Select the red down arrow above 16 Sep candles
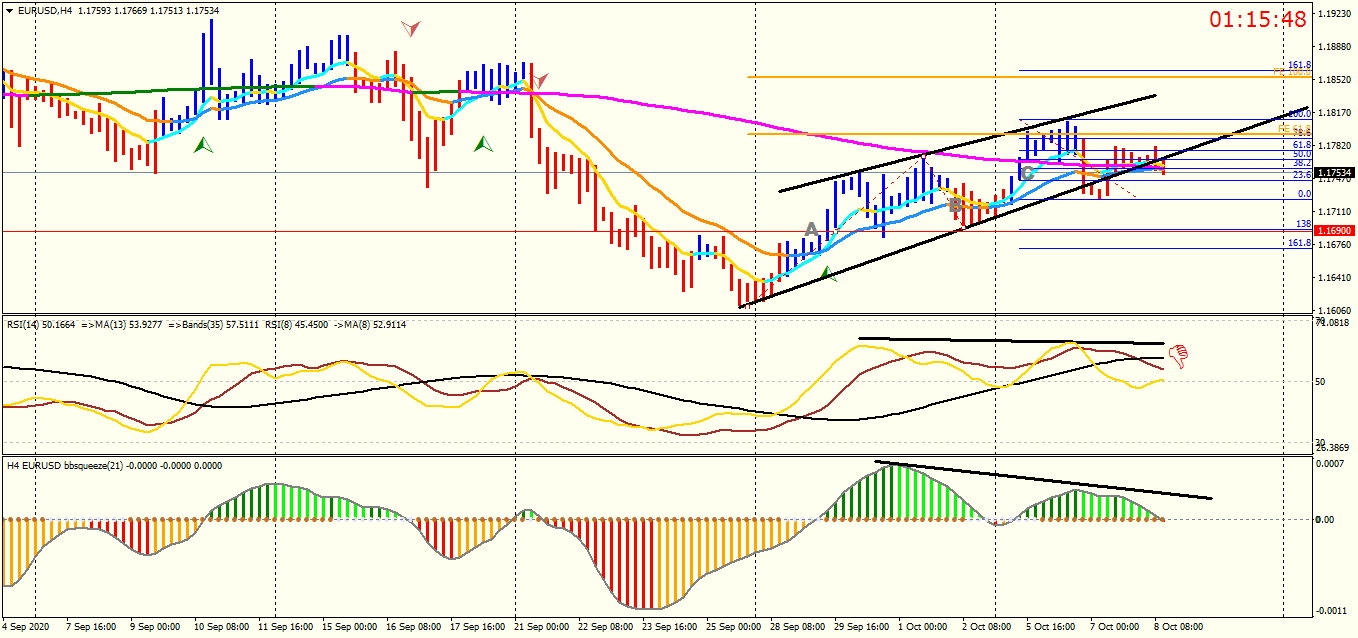 coord(410,28)
